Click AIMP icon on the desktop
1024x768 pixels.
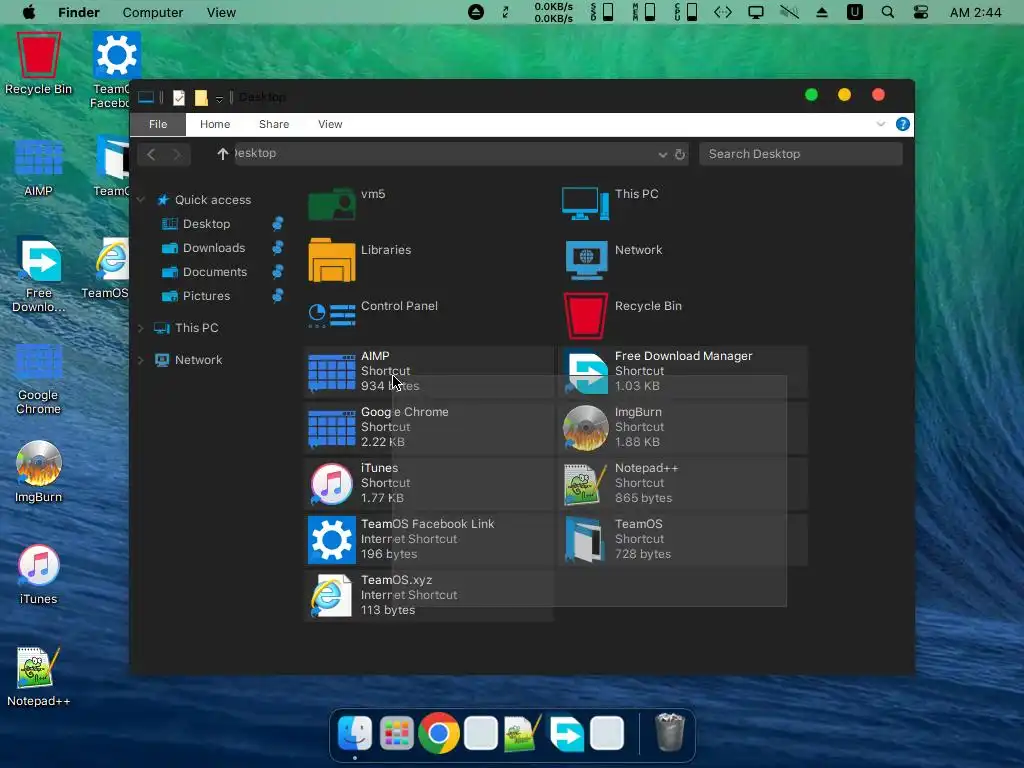(x=39, y=167)
